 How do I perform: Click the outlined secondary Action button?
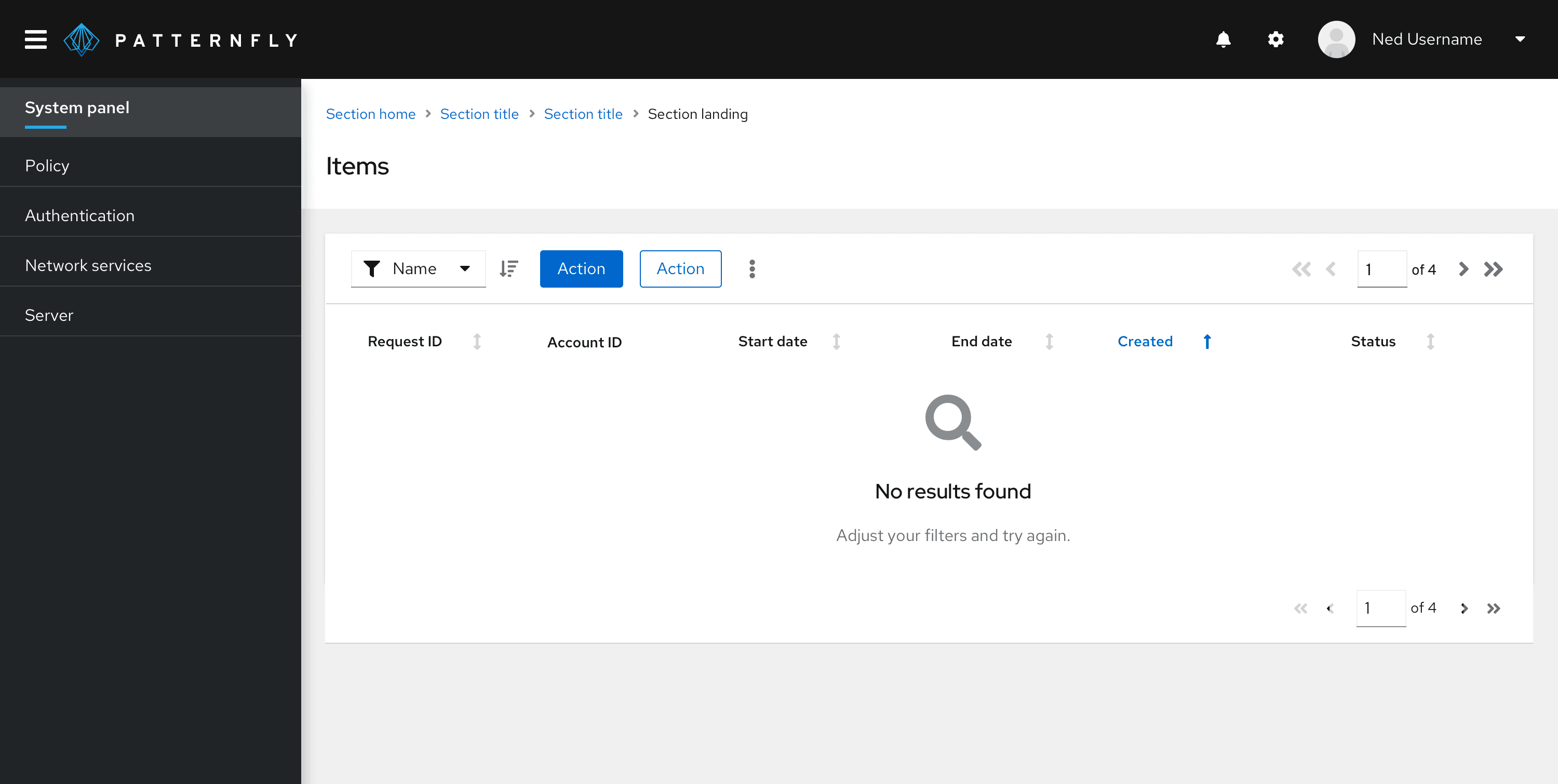click(x=680, y=269)
